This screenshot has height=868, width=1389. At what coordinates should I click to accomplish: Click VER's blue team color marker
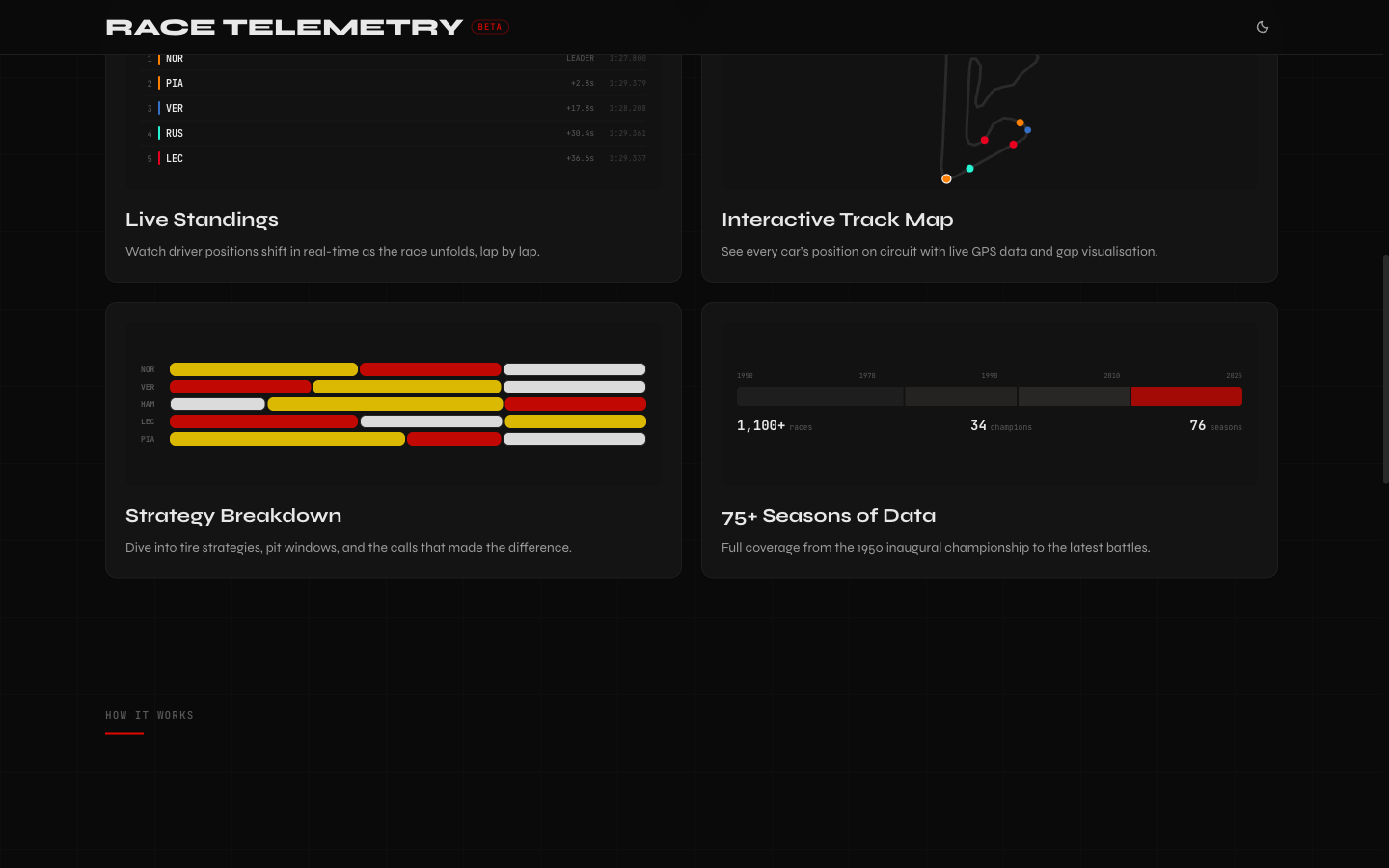(x=160, y=108)
